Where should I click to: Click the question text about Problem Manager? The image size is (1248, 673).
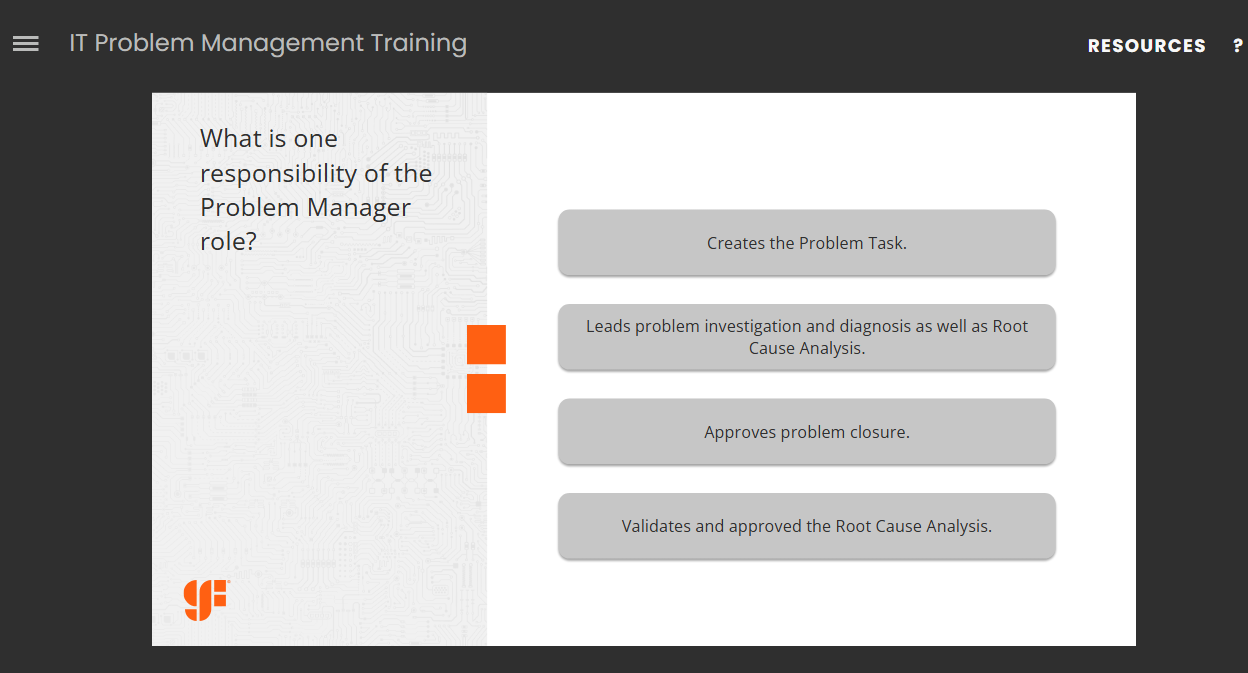coord(315,190)
